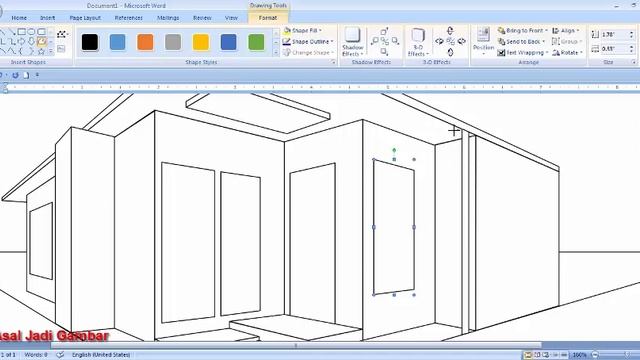This screenshot has width=640, height=360.
Task: Click Bring to Front
Action: (x=522, y=31)
